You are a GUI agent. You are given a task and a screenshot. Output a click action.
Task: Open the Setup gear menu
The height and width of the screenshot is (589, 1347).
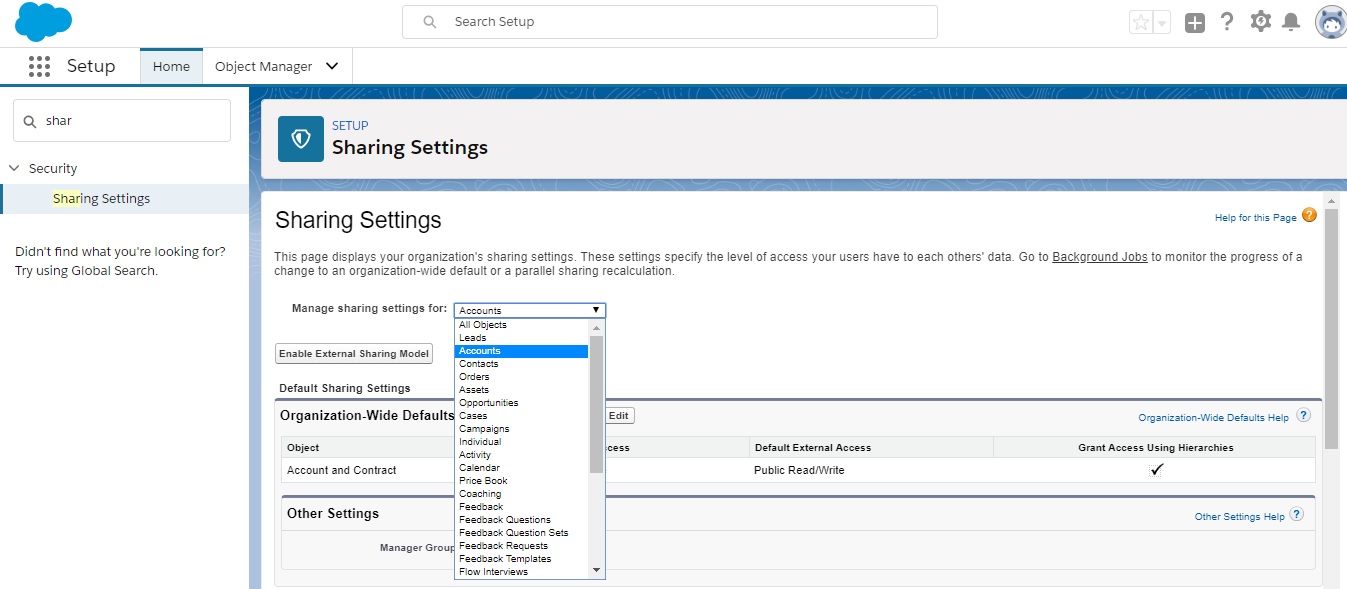click(1260, 20)
